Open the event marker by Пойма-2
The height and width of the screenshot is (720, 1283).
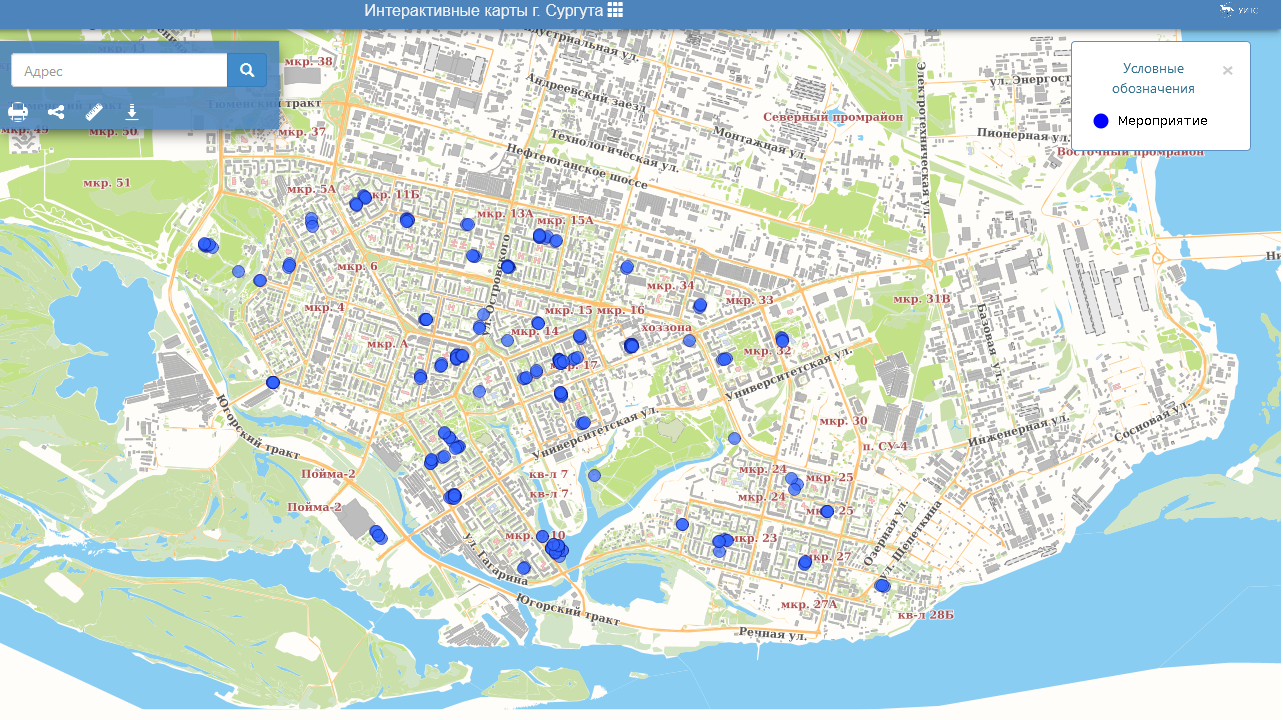pos(378,535)
